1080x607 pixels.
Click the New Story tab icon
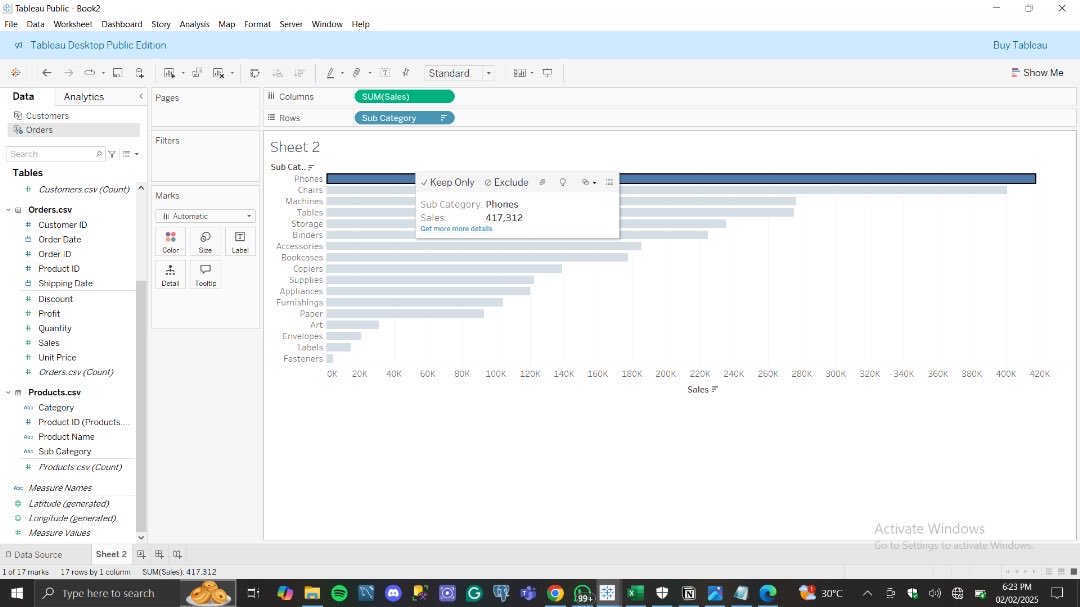(177, 554)
